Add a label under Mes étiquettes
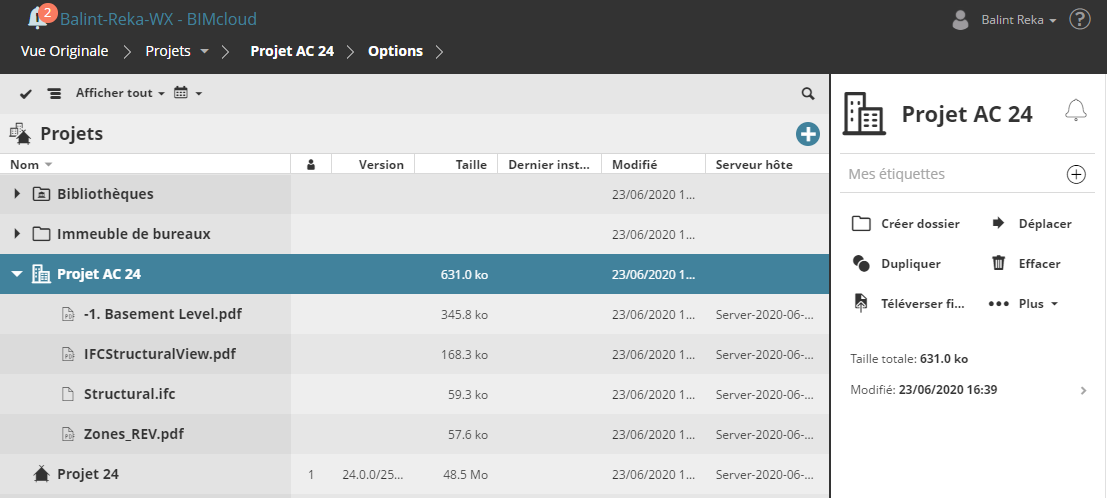Screen dimensions: 1107x498 click(x=1076, y=174)
